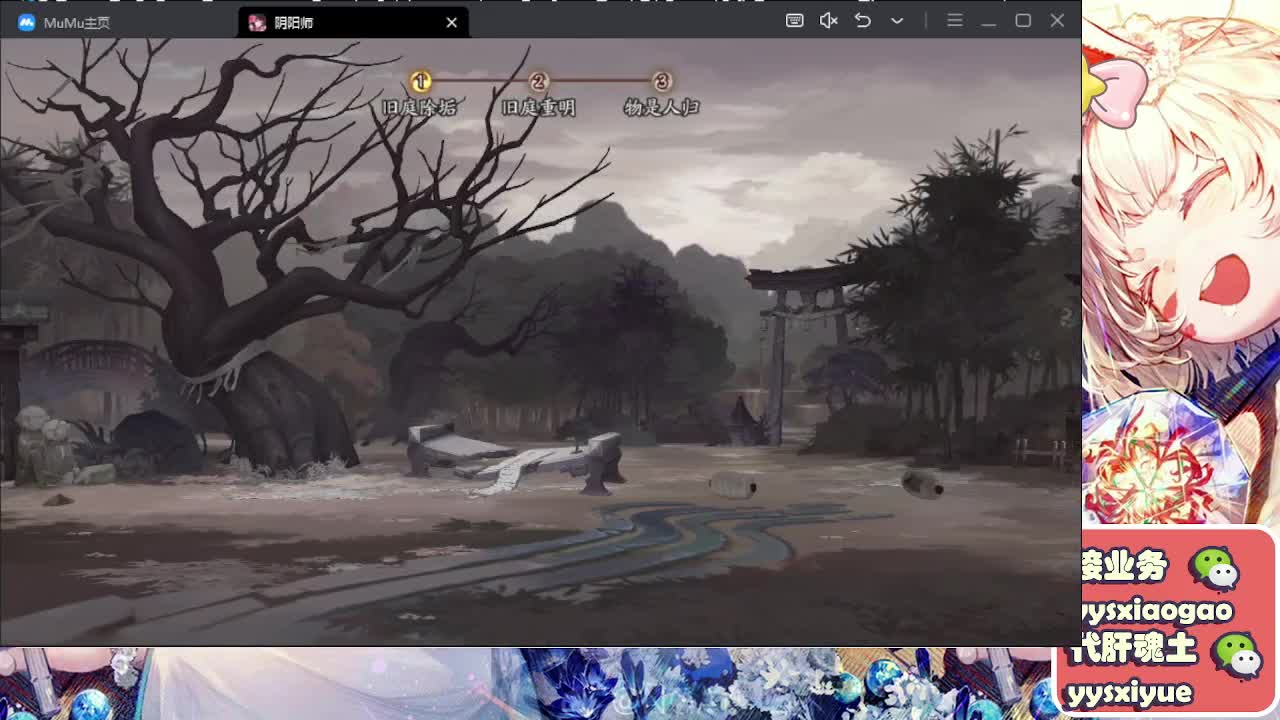Open the hamburger menu on the title bar
Screen dimensions: 1280x720
[x=955, y=20]
